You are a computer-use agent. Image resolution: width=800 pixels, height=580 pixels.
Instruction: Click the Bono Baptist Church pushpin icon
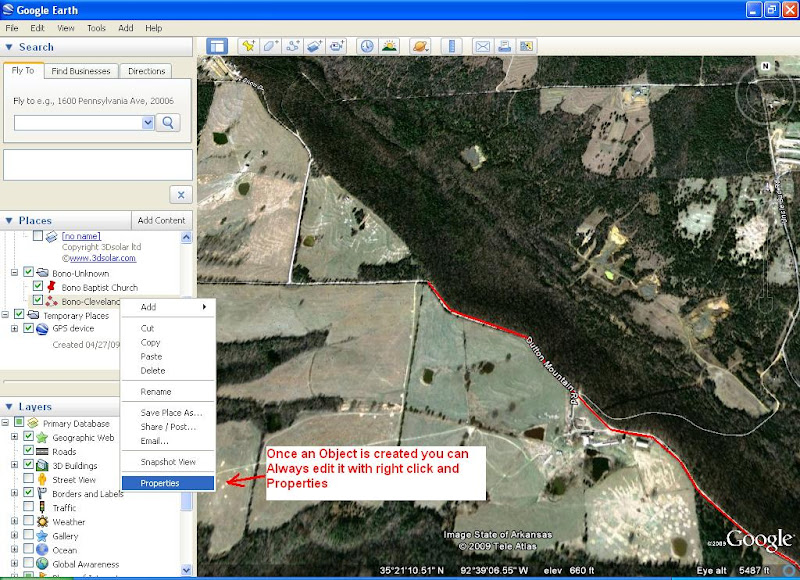(51, 287)
